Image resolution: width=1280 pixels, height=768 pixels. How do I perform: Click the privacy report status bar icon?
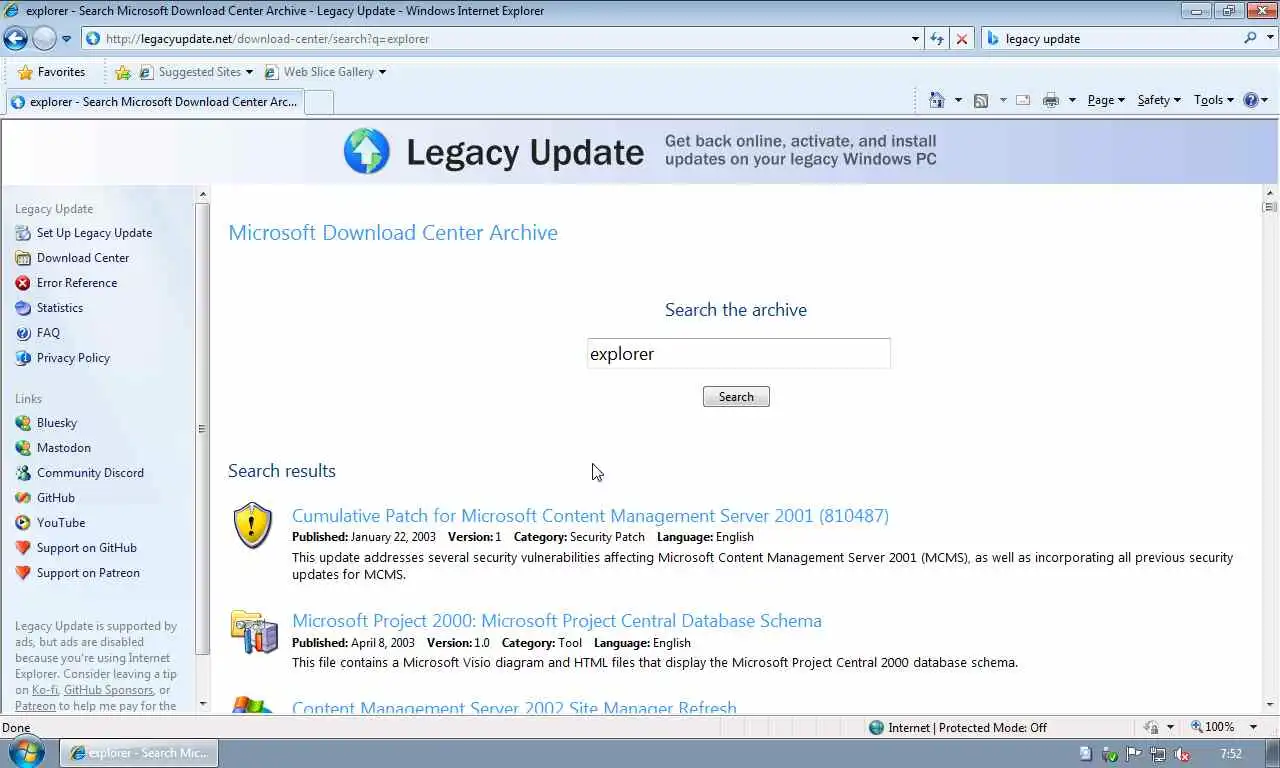(1152, 728)
